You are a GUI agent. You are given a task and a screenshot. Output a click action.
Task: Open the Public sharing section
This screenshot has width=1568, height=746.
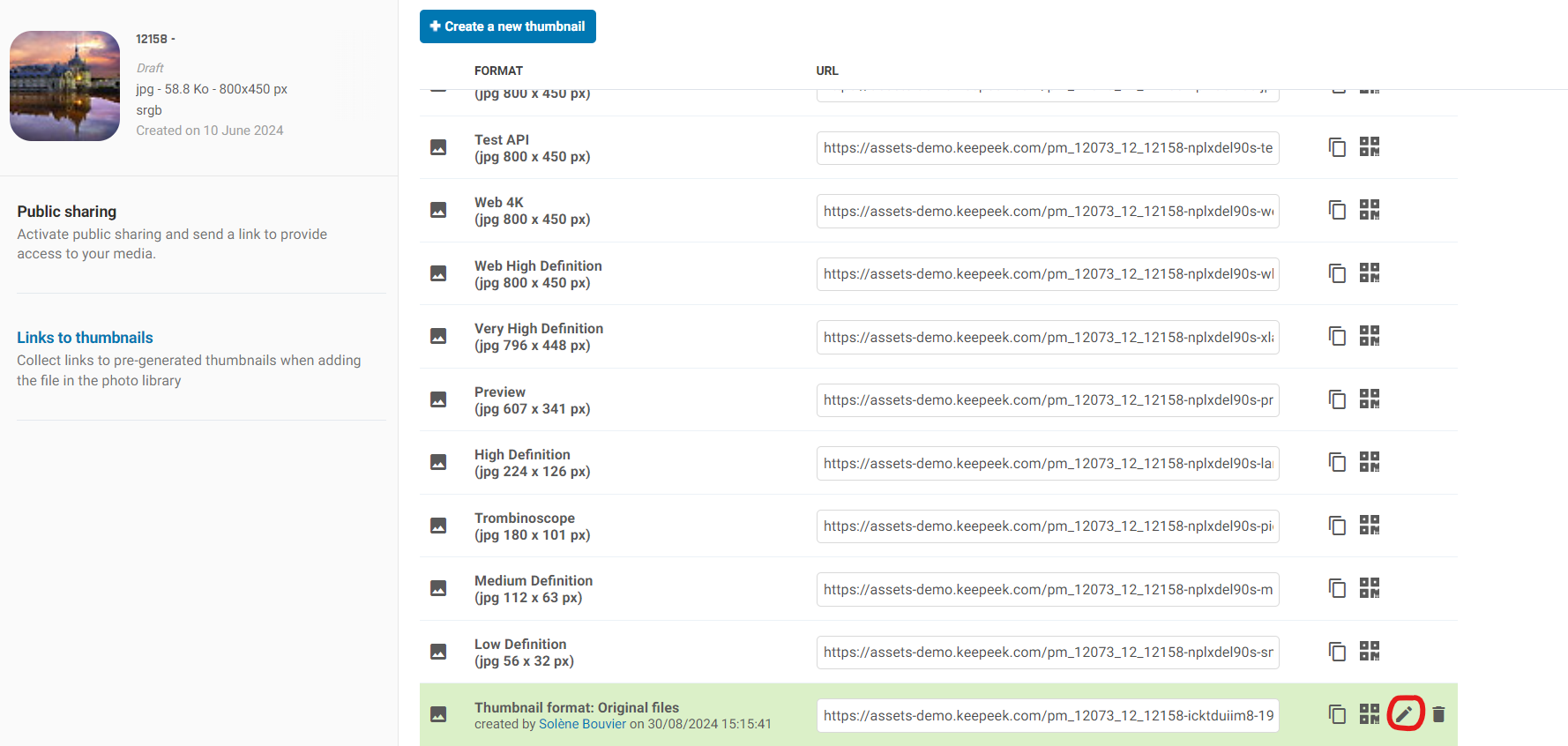click(67, 212)
